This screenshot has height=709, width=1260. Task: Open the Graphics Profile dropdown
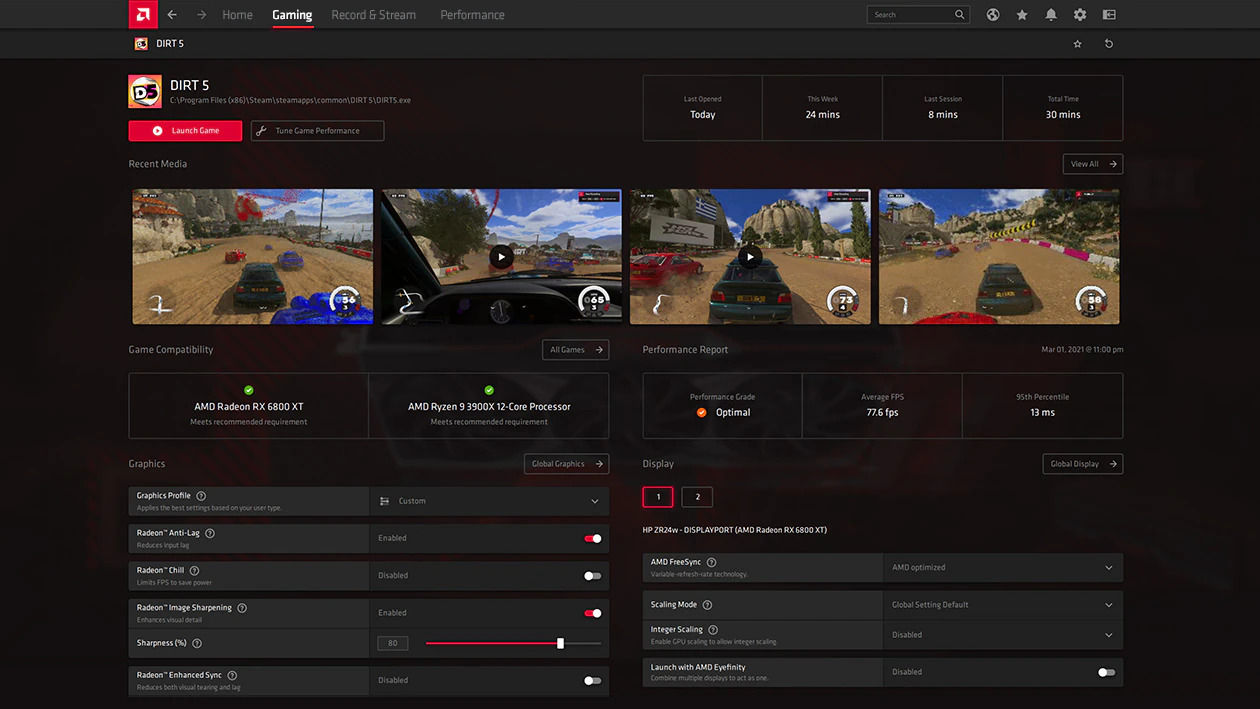pyautogui.click(x=490, y=500)
